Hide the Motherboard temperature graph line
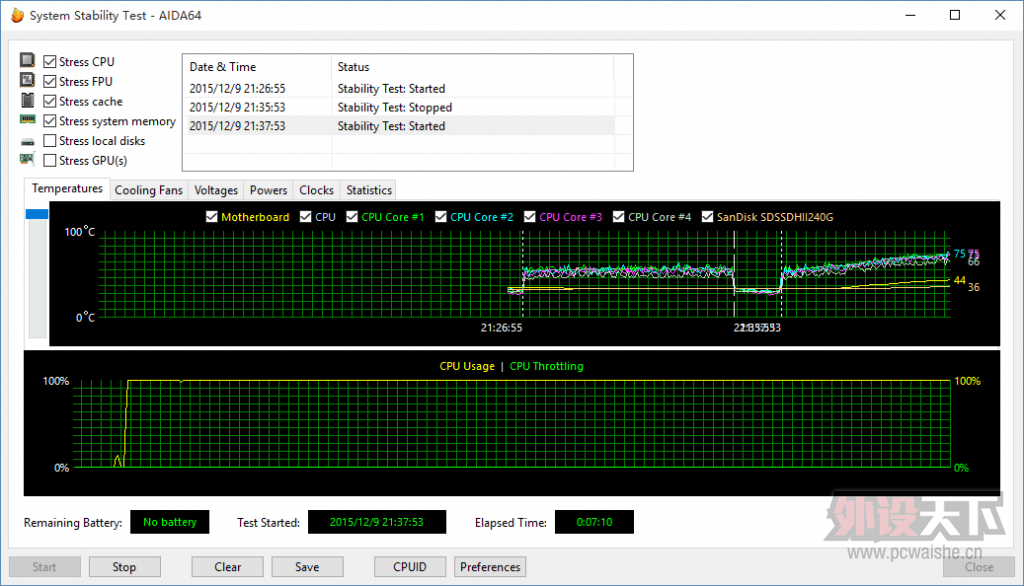This screenshot has width=1024, height=586. pos(212,217)
